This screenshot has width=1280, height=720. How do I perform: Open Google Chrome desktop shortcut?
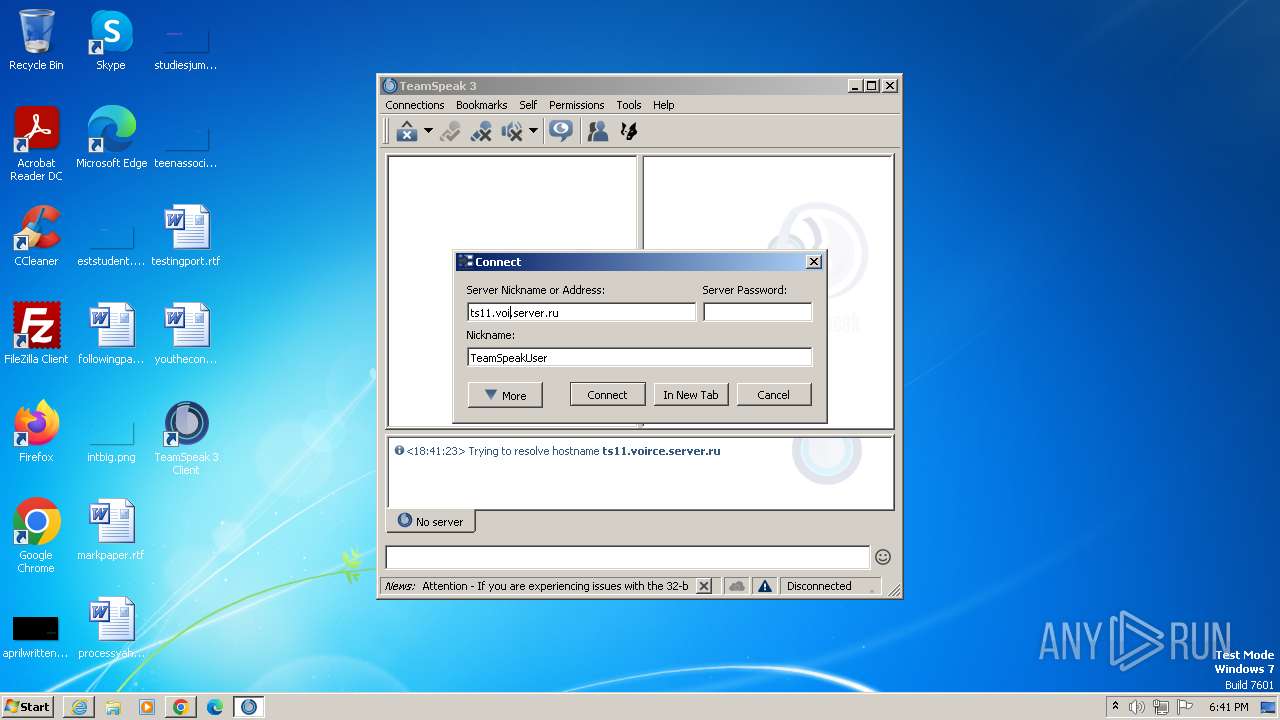click(36, 536)
